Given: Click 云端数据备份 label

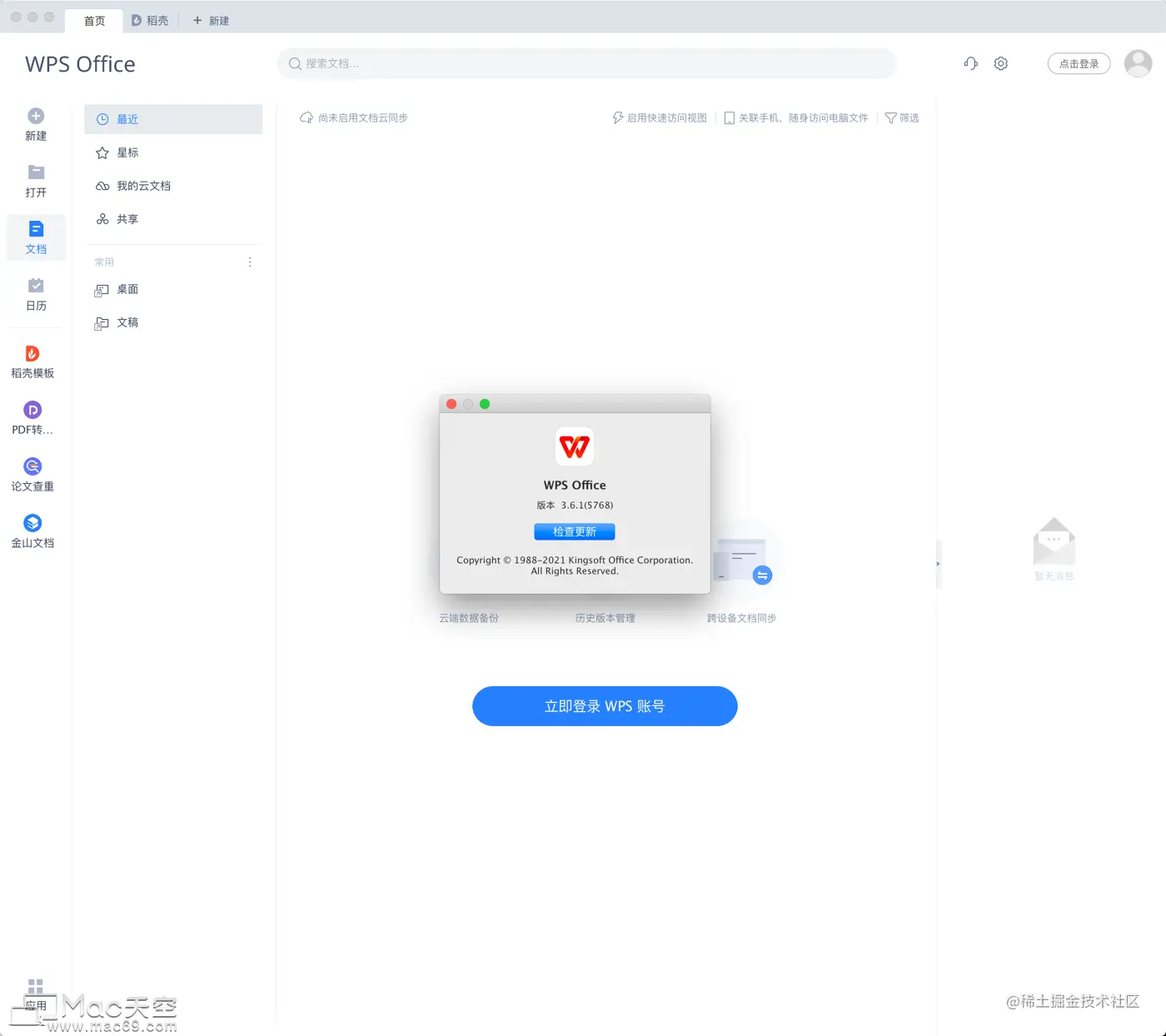Looking at the screenshot, I should click(x=469, y=618).
